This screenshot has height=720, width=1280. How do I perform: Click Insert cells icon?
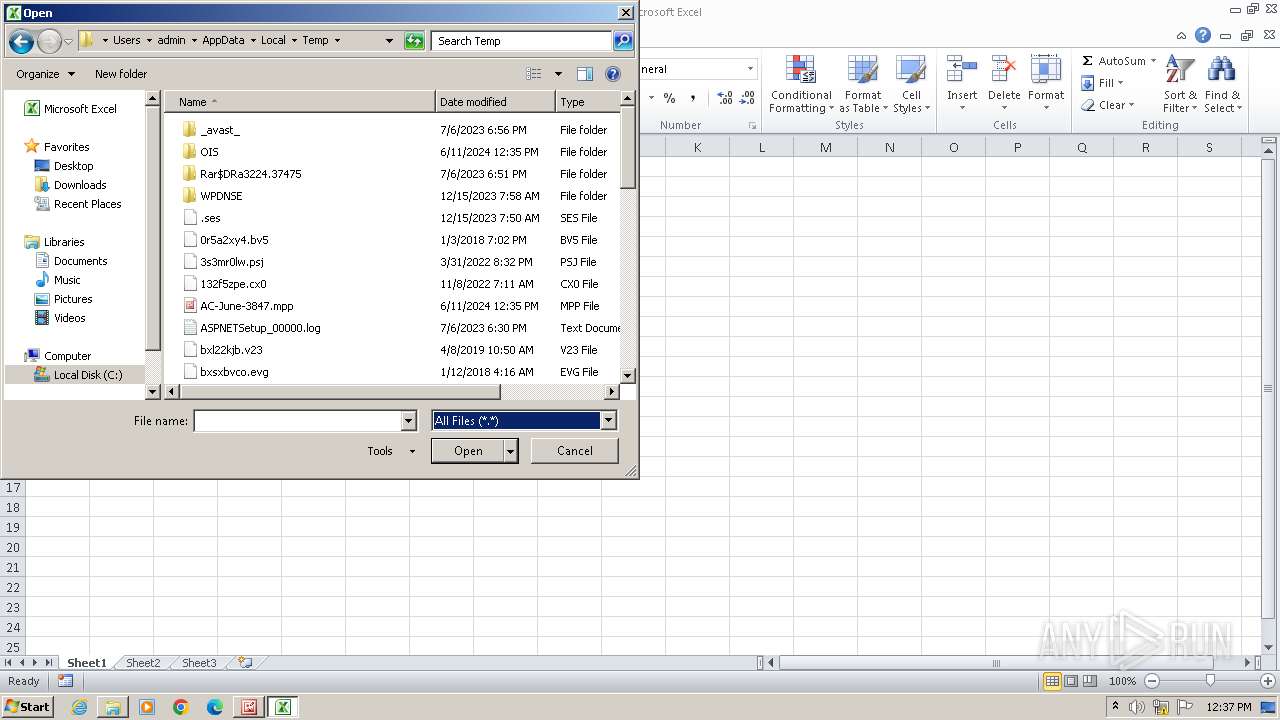click(962, 70)
